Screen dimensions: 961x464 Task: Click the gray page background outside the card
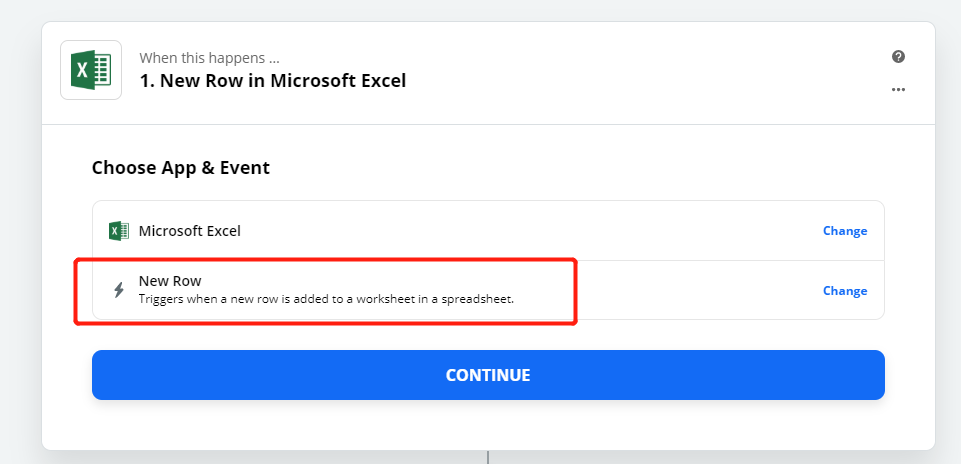point(18,245)
